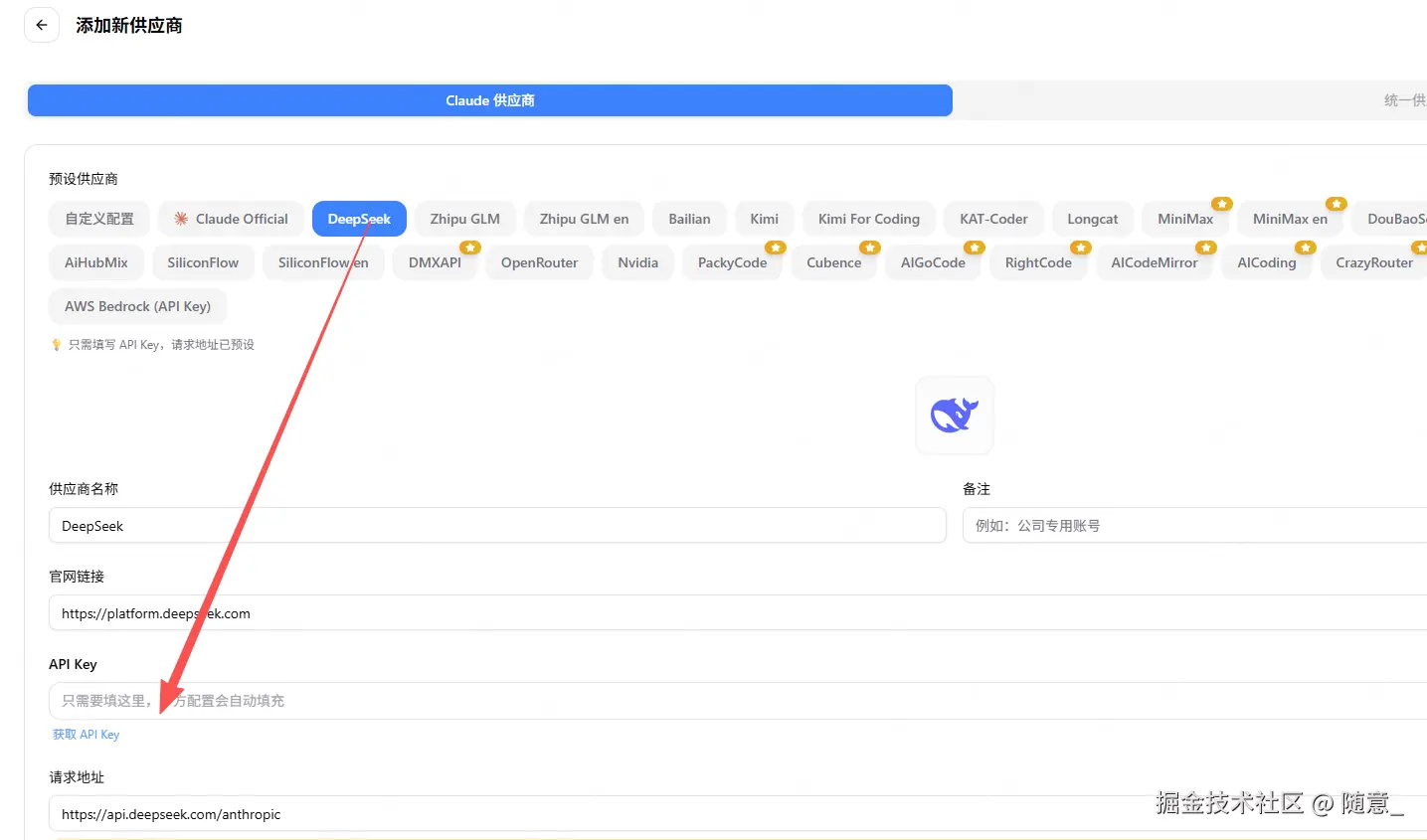This screenshot has width=1427, height=840.
Task: Select the DMXAPI preset
Action: [x=436, y=262]
